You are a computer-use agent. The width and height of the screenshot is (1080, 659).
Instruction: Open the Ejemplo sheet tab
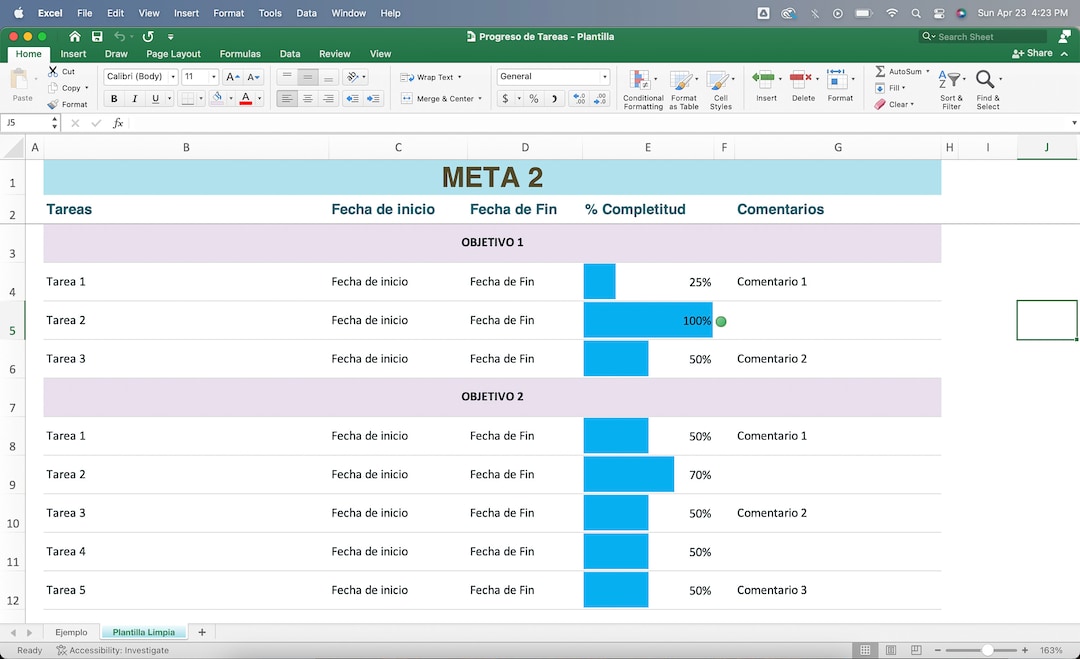pyautogui.click(x=71, y=632)
